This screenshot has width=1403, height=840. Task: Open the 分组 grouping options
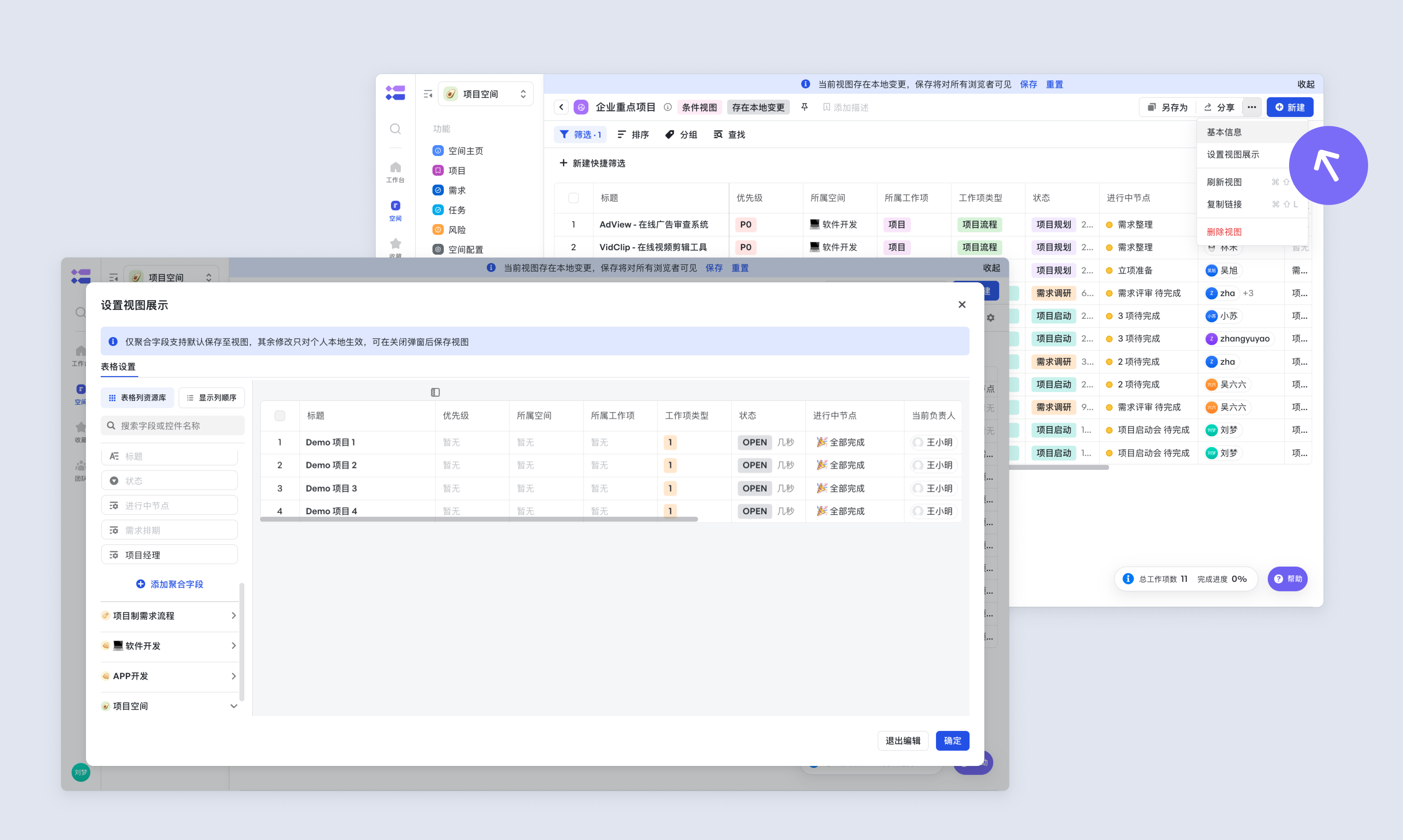pyautogui.click(x=681, y=135)
